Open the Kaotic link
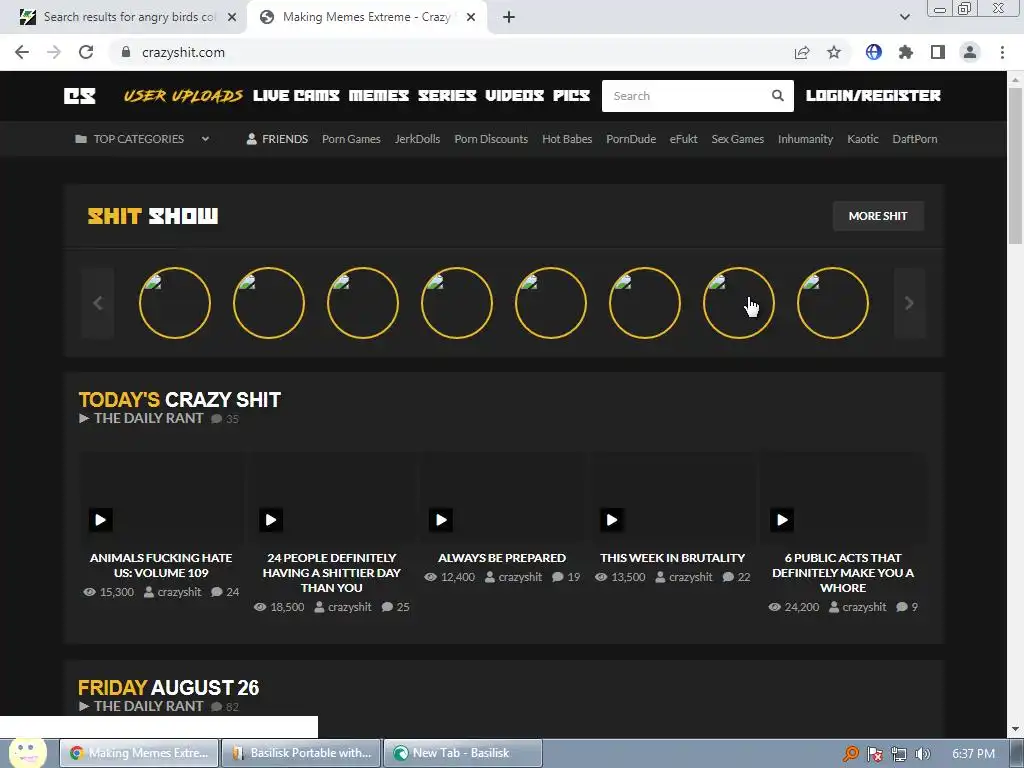 click(x=863, y=138)
